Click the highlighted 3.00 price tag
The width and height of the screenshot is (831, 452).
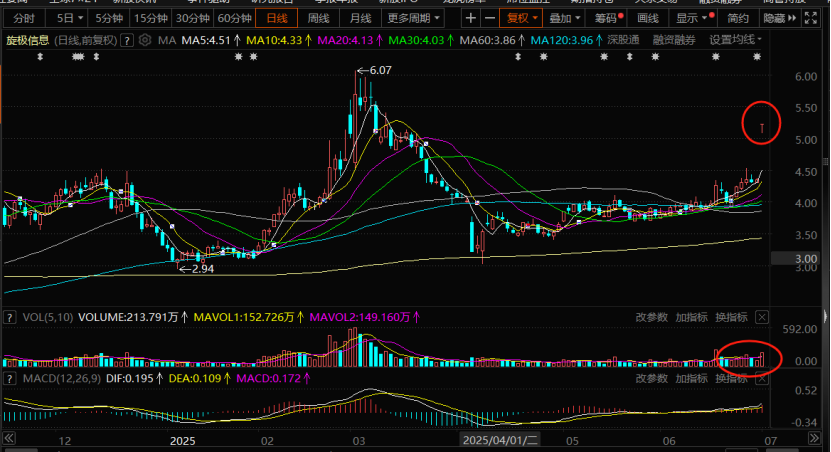pos(795,259)
